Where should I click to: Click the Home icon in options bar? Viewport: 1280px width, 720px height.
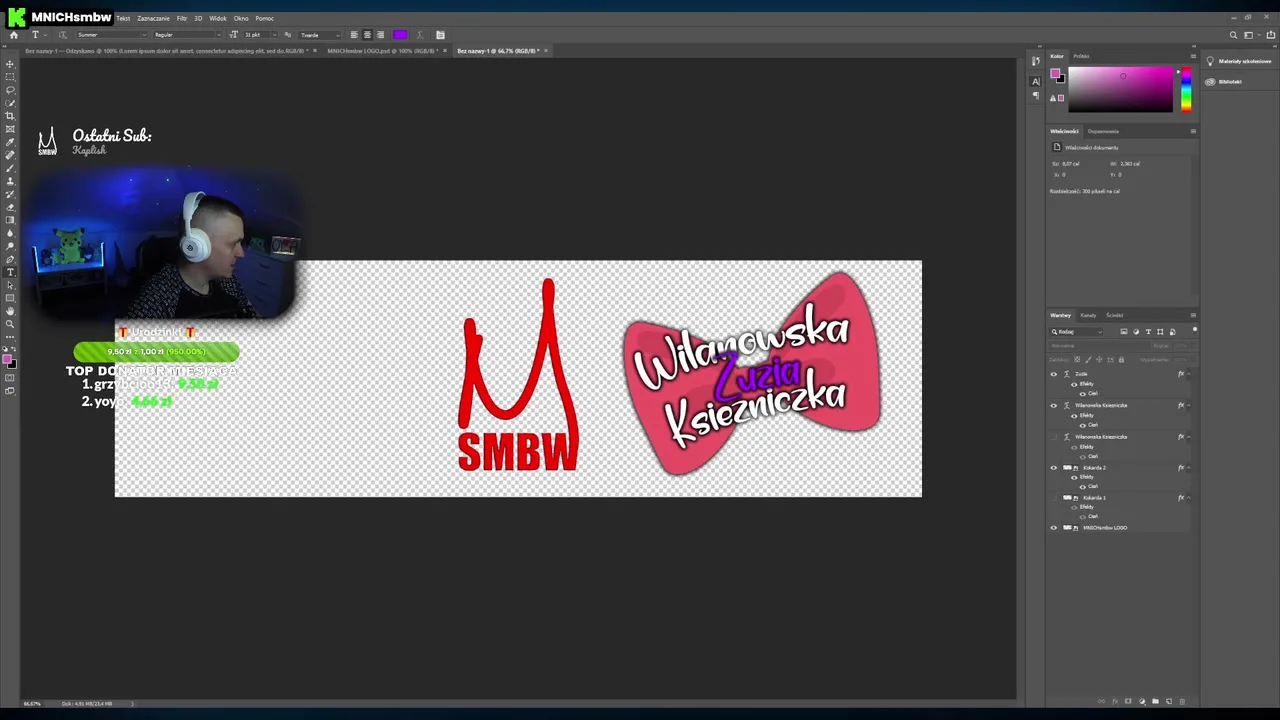13,35
